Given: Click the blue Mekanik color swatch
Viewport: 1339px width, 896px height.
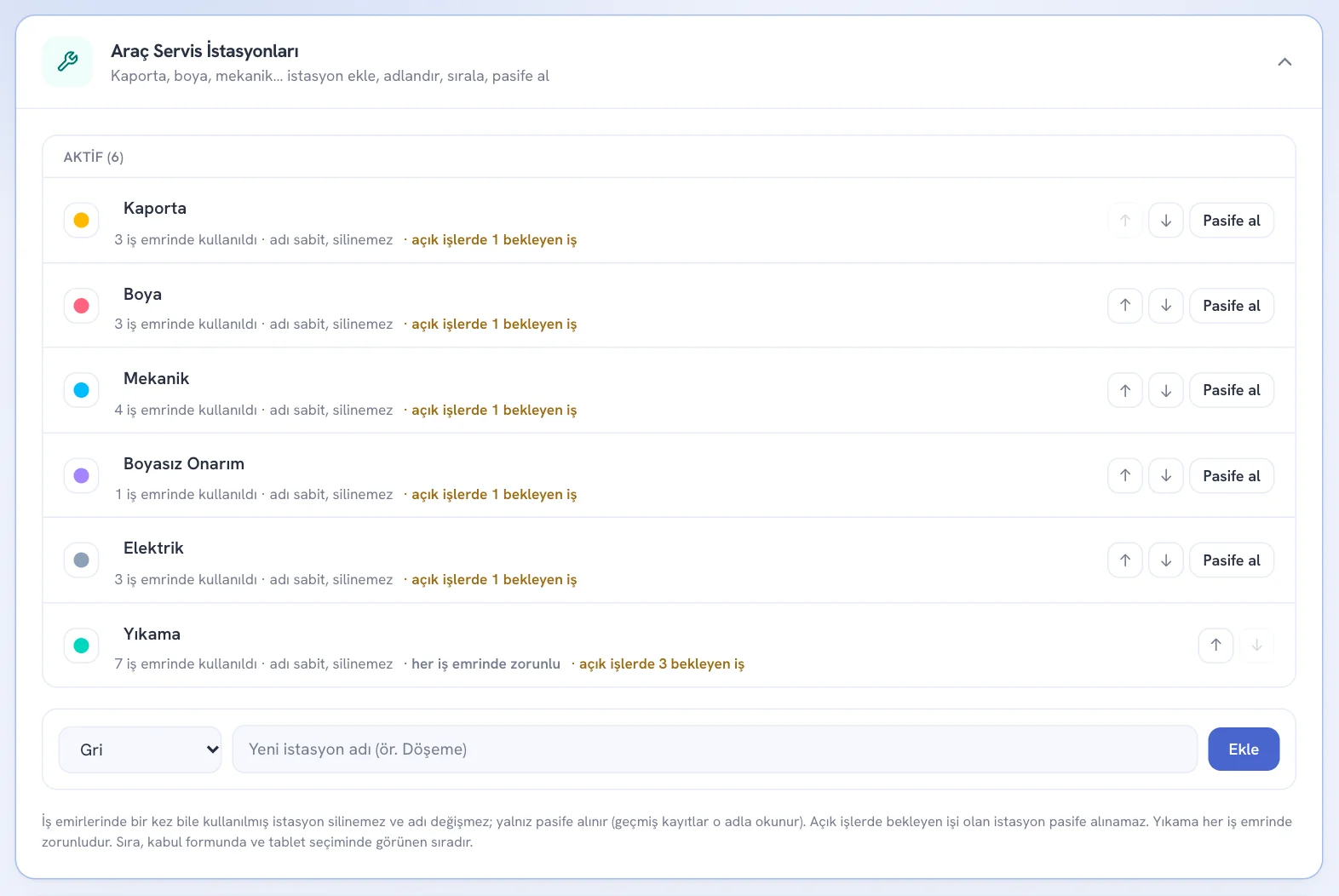Looking at the screenshot, I should [82, 390].
